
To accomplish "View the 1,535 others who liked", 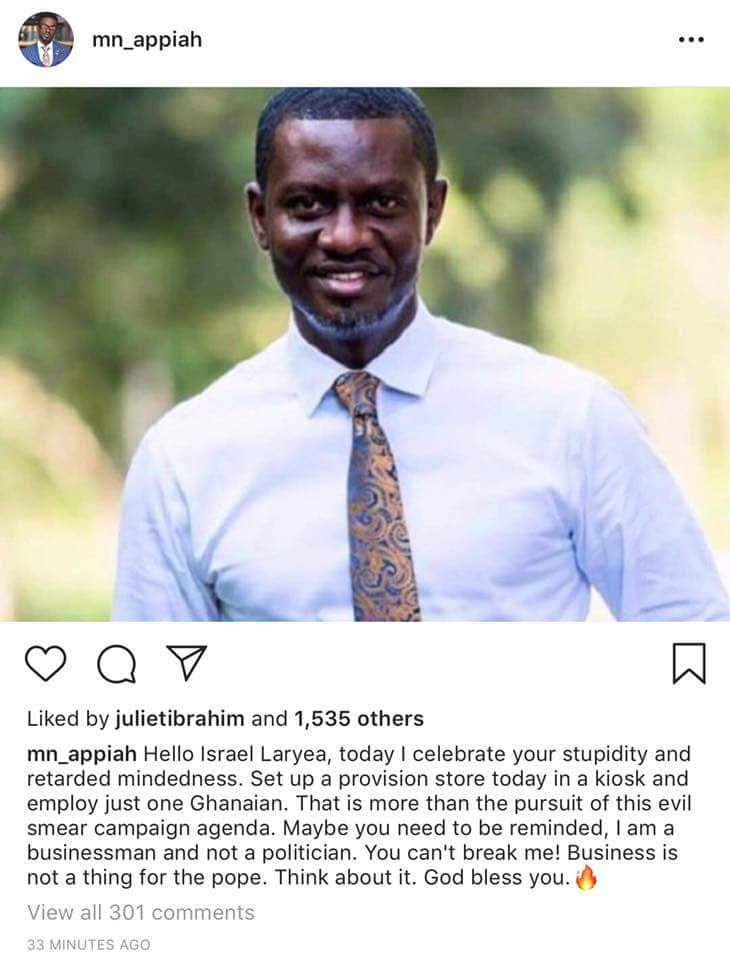I will (359, 718).
